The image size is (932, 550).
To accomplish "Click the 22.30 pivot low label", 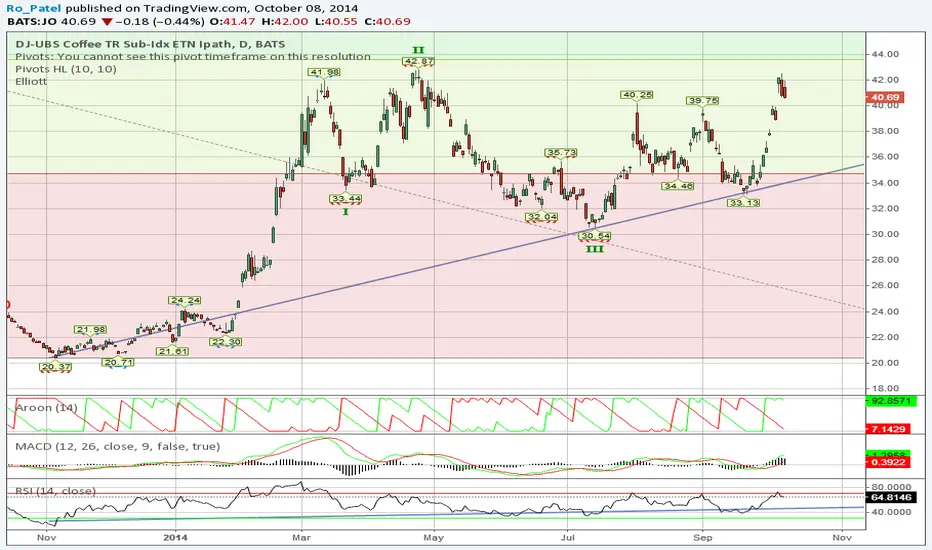I will click(225, 342).
